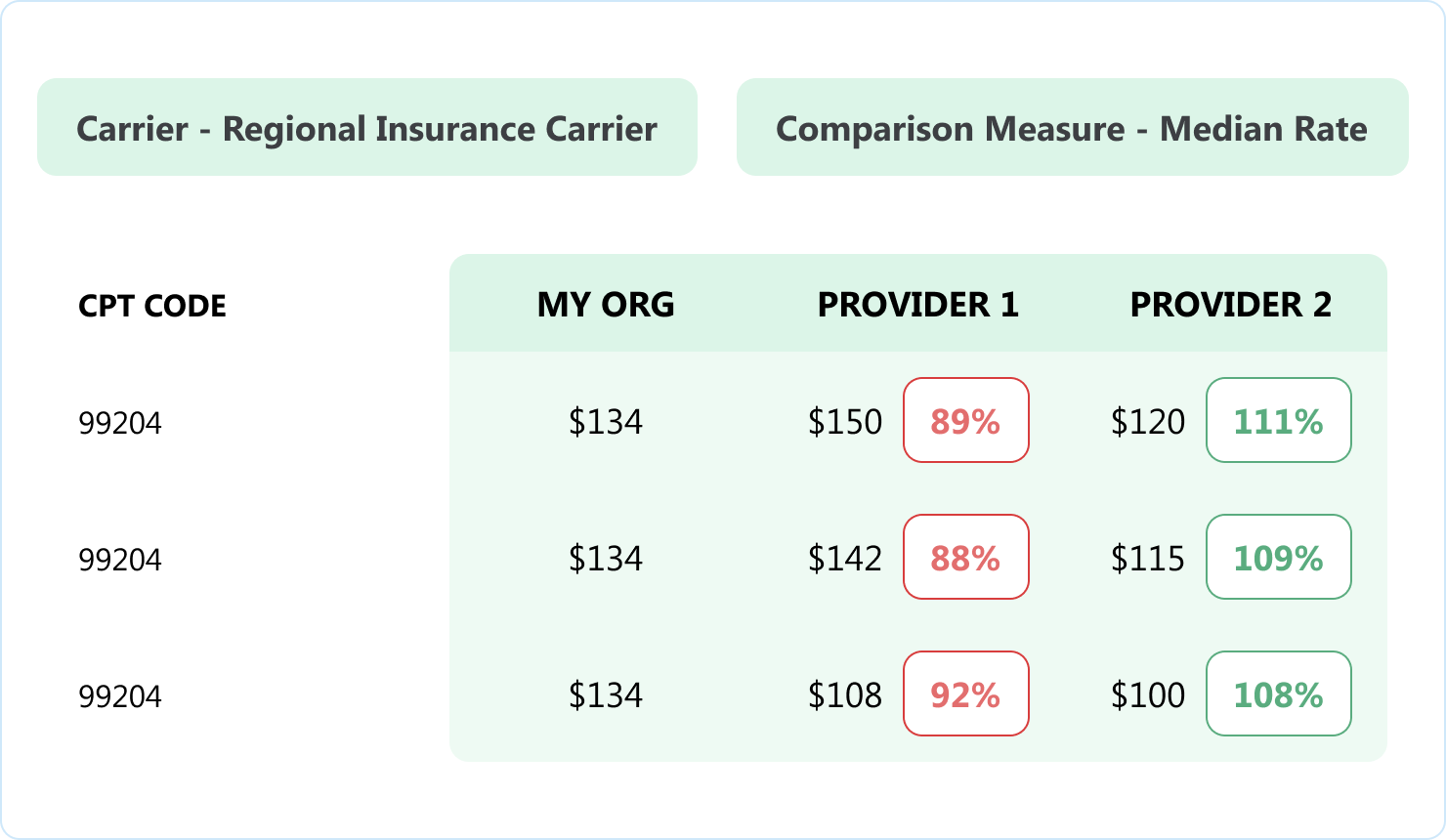1446x840 pixels.
Task: Click the $134 My Org rate beside $142
Action: point(606,559)
